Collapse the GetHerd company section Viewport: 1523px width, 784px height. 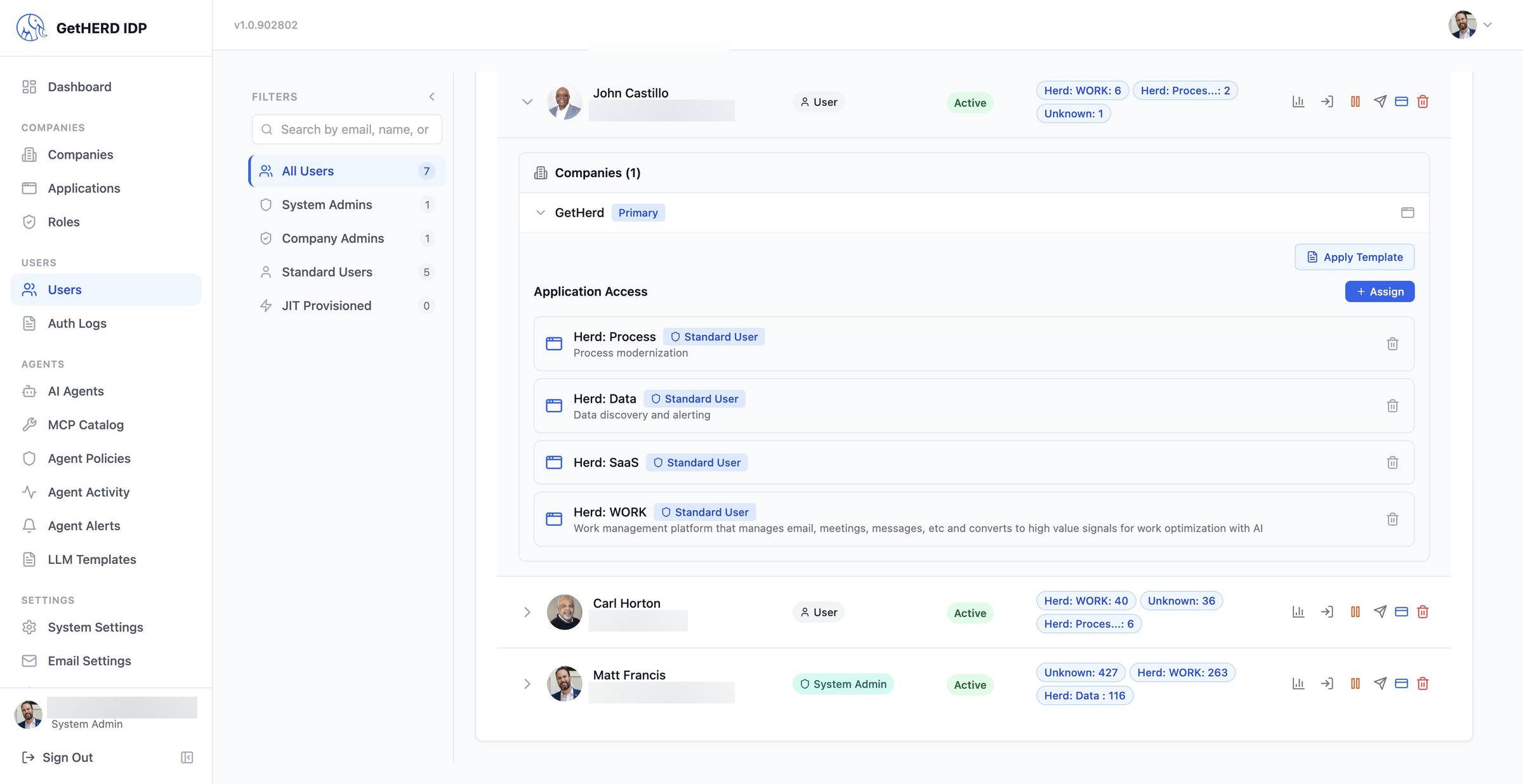point(541,212)
